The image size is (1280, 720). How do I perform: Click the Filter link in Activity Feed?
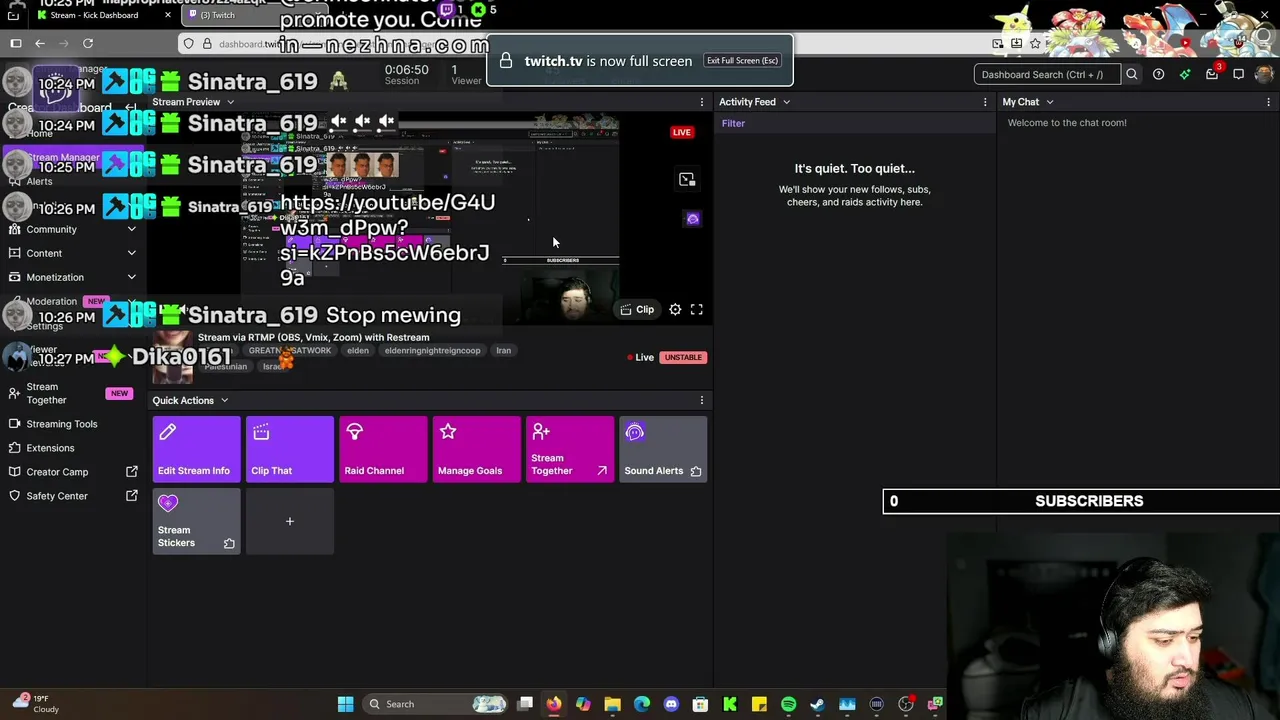click(733, 124)
